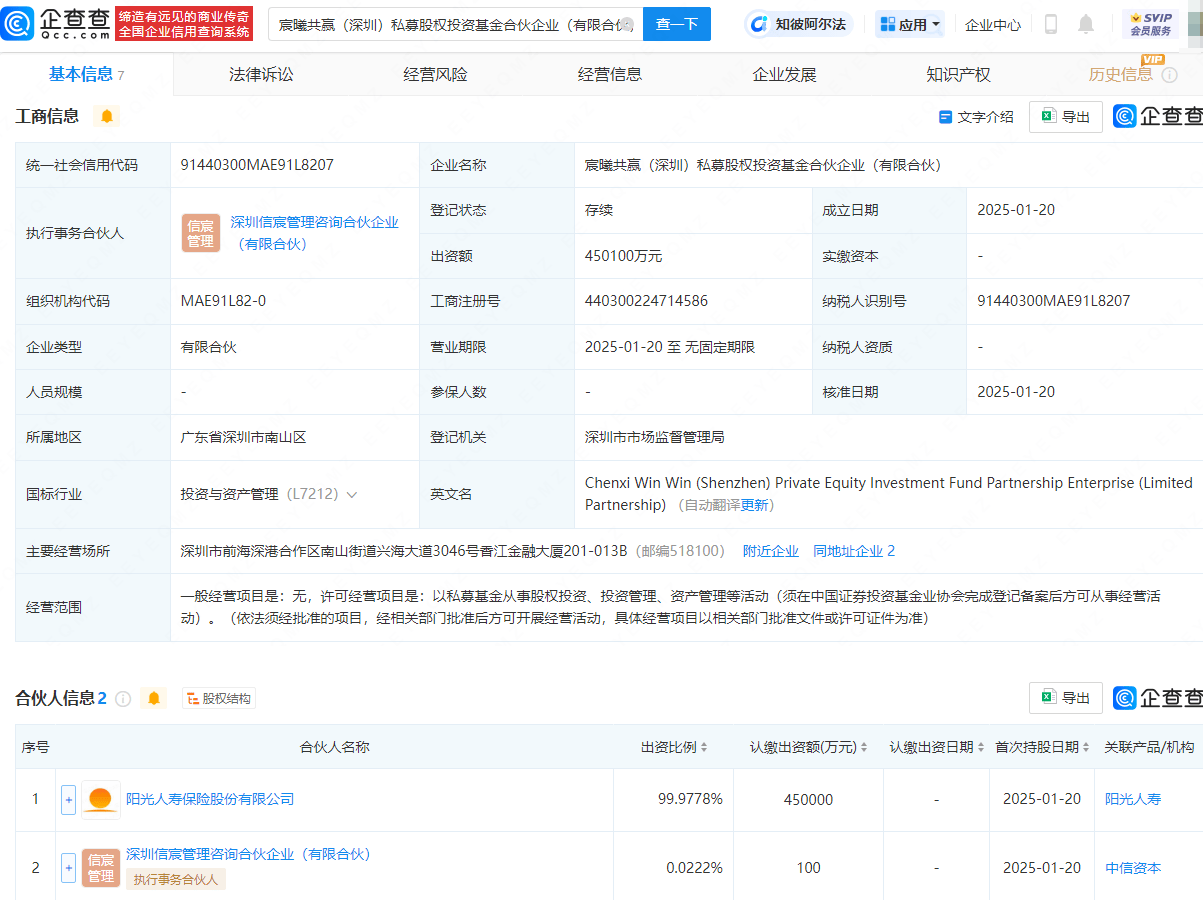Export 工商信息 with 导出 button
This screenshot has height=900, width=1203.
click(x=1066, y=117)
